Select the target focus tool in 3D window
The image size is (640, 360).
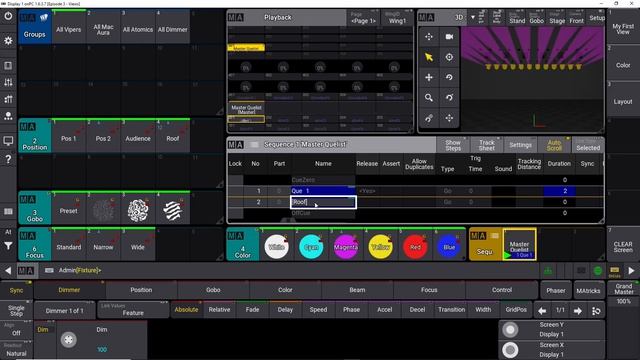pos(449,57)
